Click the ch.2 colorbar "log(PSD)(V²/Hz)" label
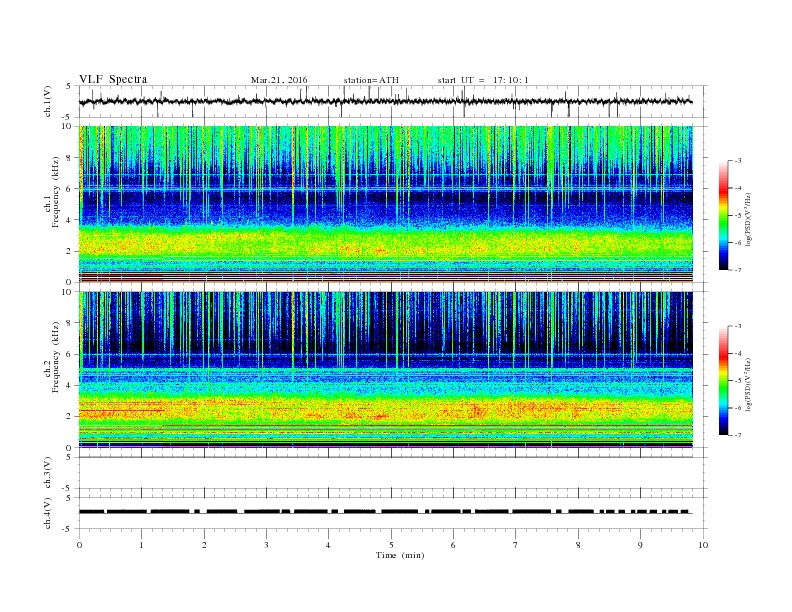Screen dimensions: 792x612 [x=748, y=385]
